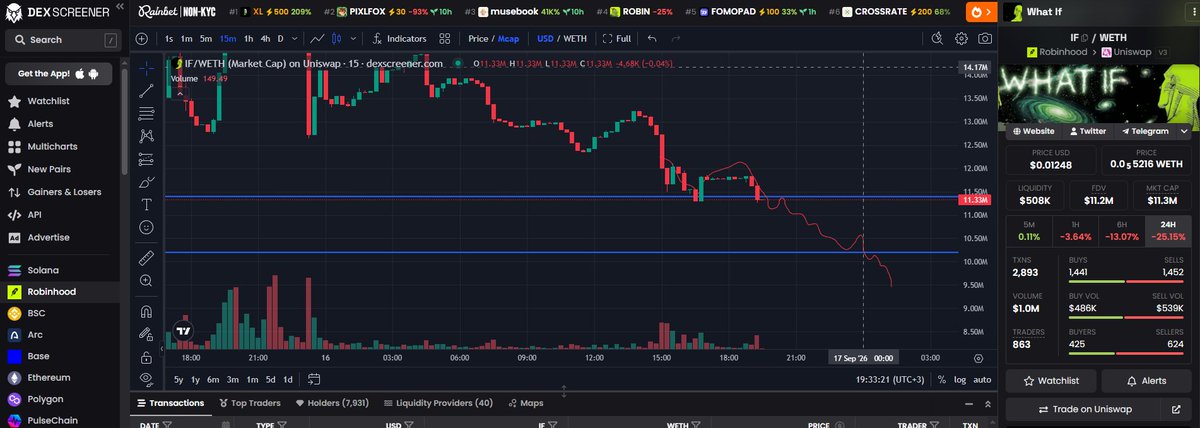Toggle magnet mode for drawings

147,311
